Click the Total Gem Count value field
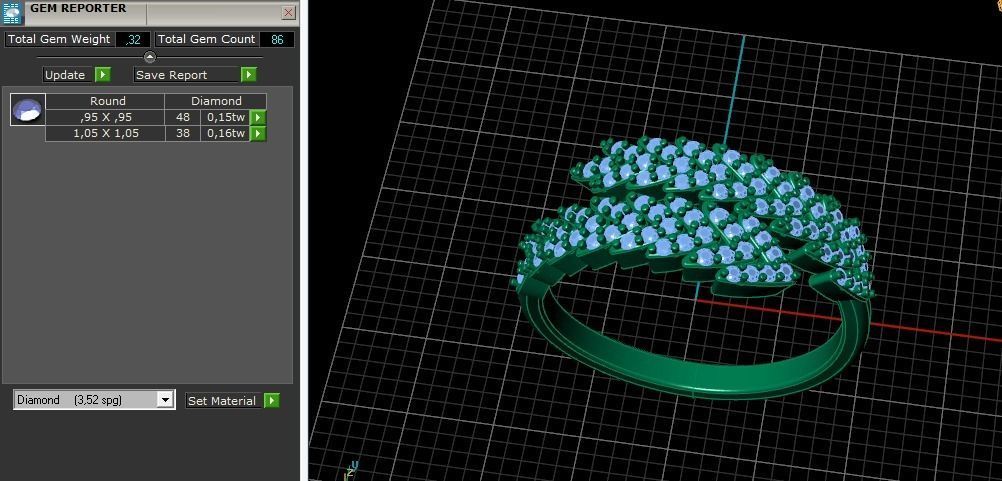The image size is (1002, 481). [x=277, y=40]
